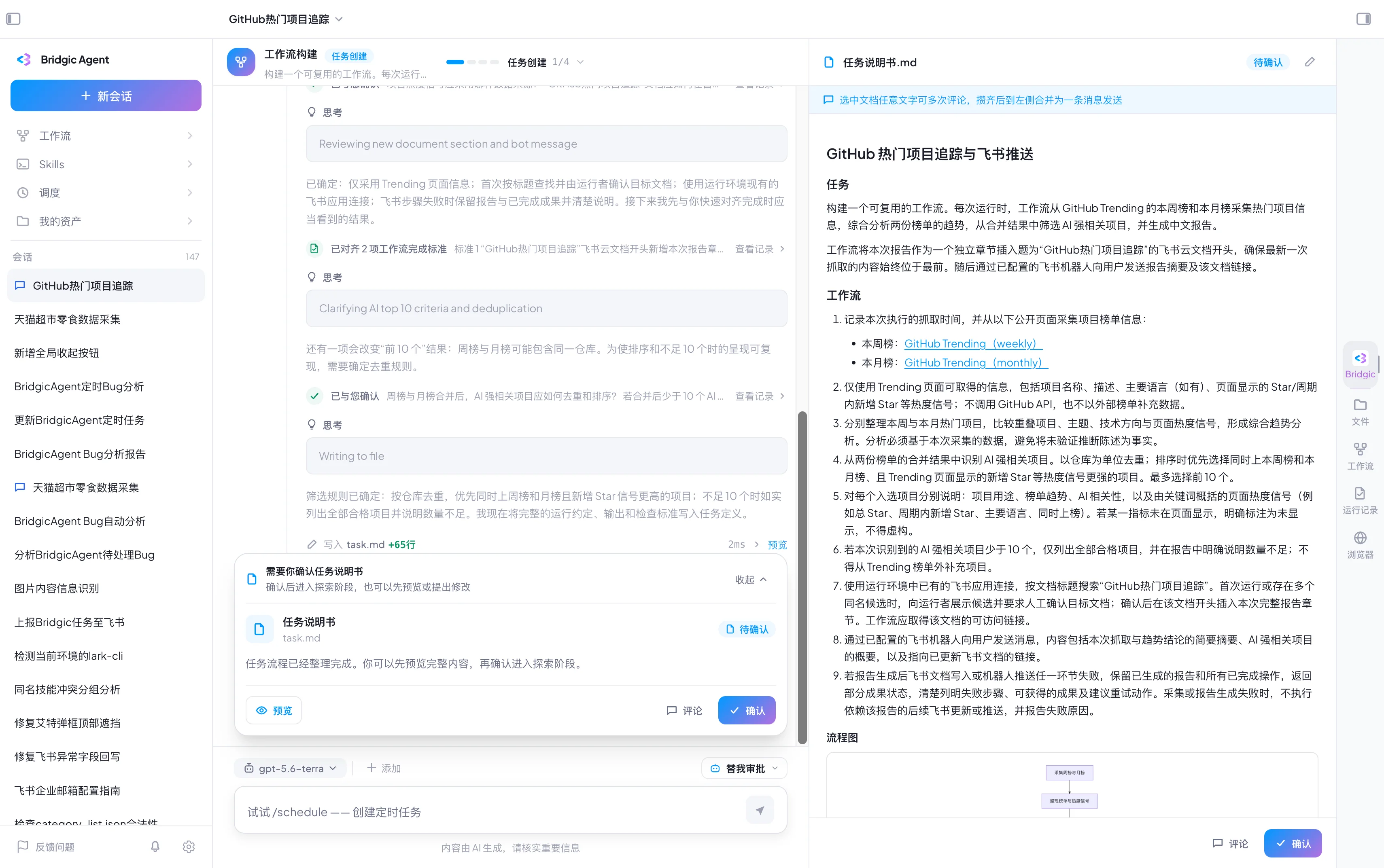Select conversation 更新BridgicAgent定时任务
1384x868 pixels.
pos(106,420)
